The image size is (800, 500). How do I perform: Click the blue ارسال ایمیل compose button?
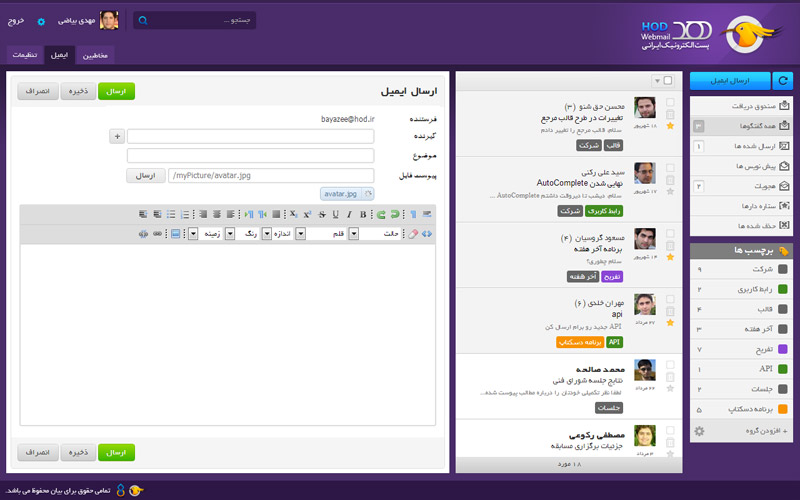(727, 81)
